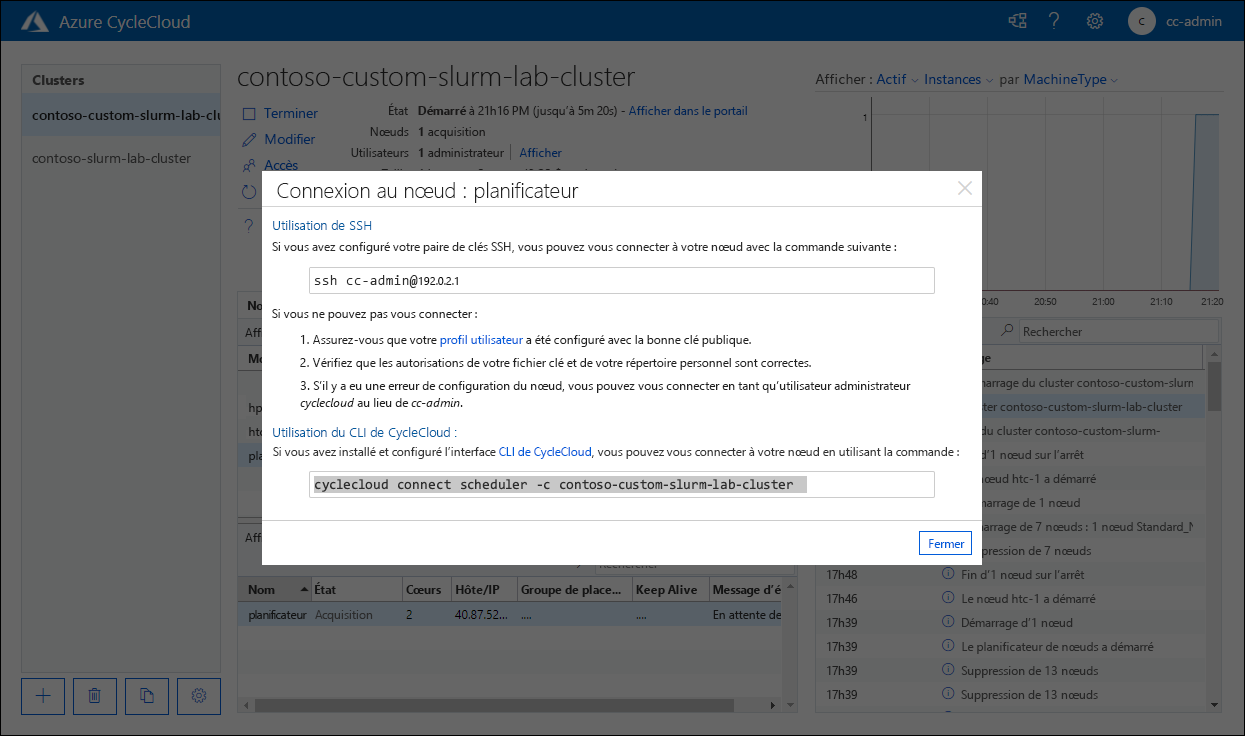Close the dialog with the Fermer button
This screenshot has width=1245, height=736.
point(944,542)
